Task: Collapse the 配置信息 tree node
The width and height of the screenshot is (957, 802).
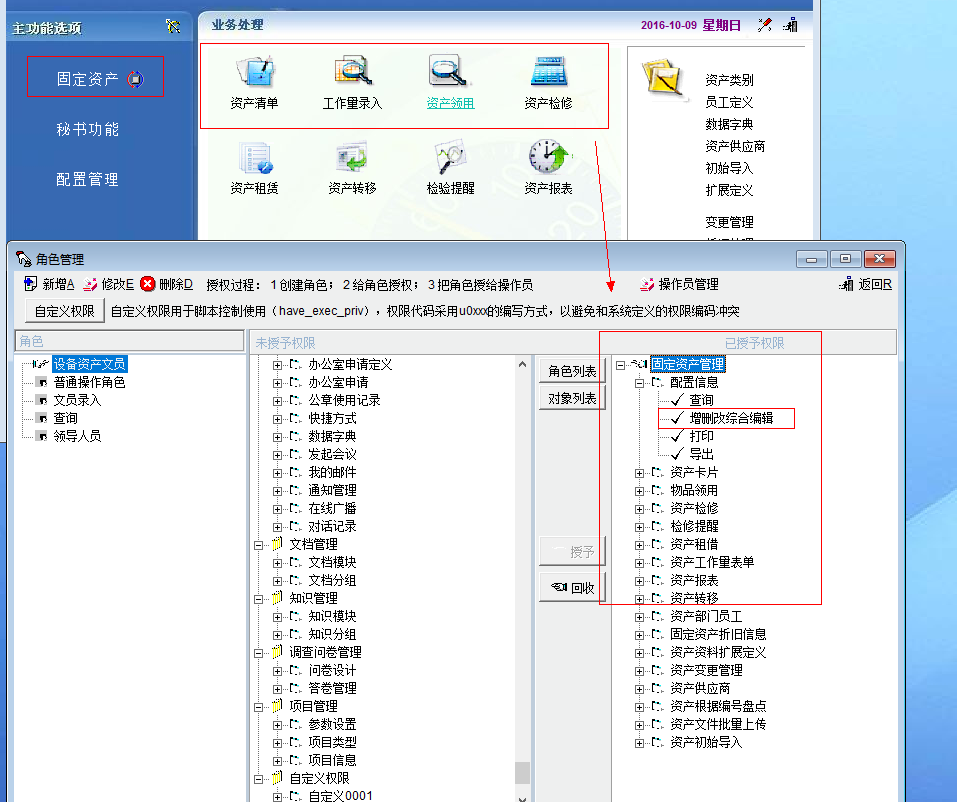Action: point(640,382)
